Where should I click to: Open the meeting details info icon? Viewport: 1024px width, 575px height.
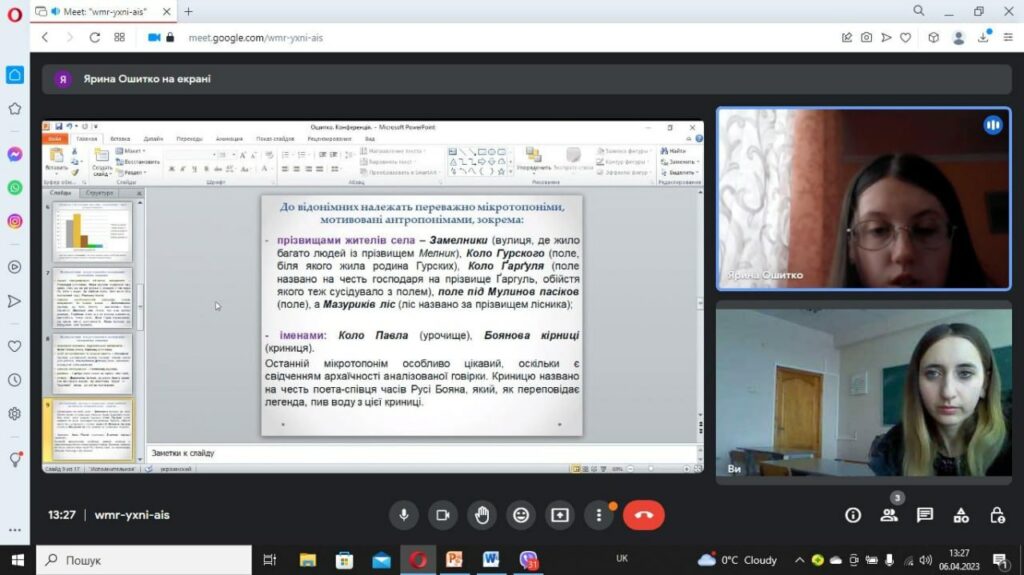click(x=853, y=515)
